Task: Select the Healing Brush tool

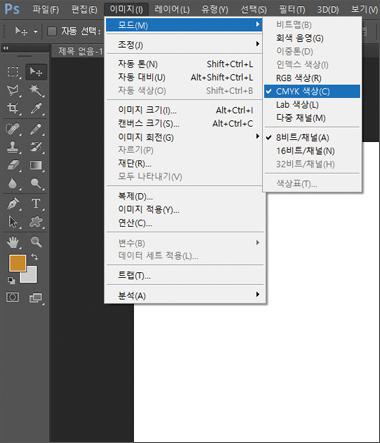Action: pyautogui.click(x=13, y=129)
